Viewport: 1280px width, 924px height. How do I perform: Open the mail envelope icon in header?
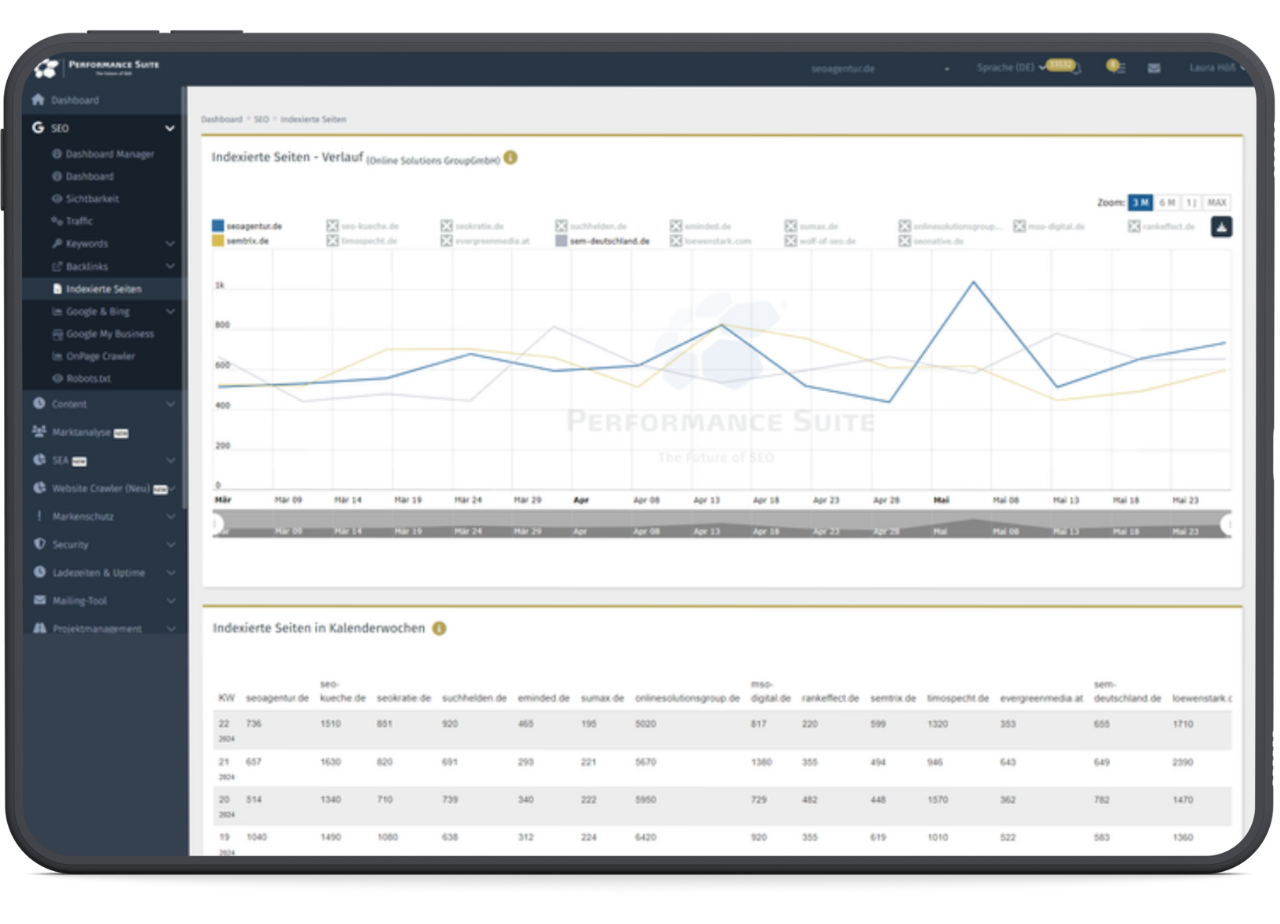[x=1154, y=68]
